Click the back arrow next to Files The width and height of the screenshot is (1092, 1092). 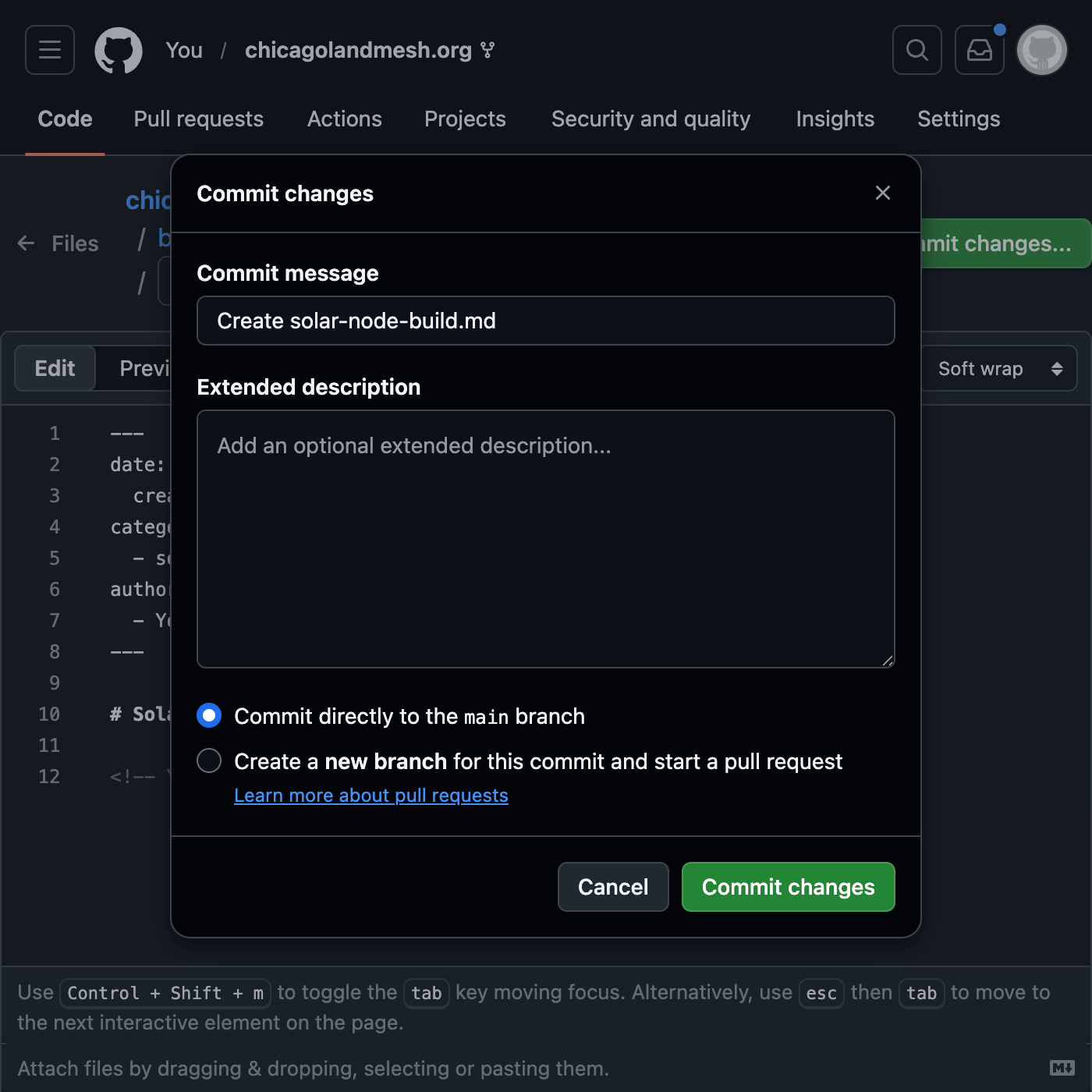[x=26, y=243]
